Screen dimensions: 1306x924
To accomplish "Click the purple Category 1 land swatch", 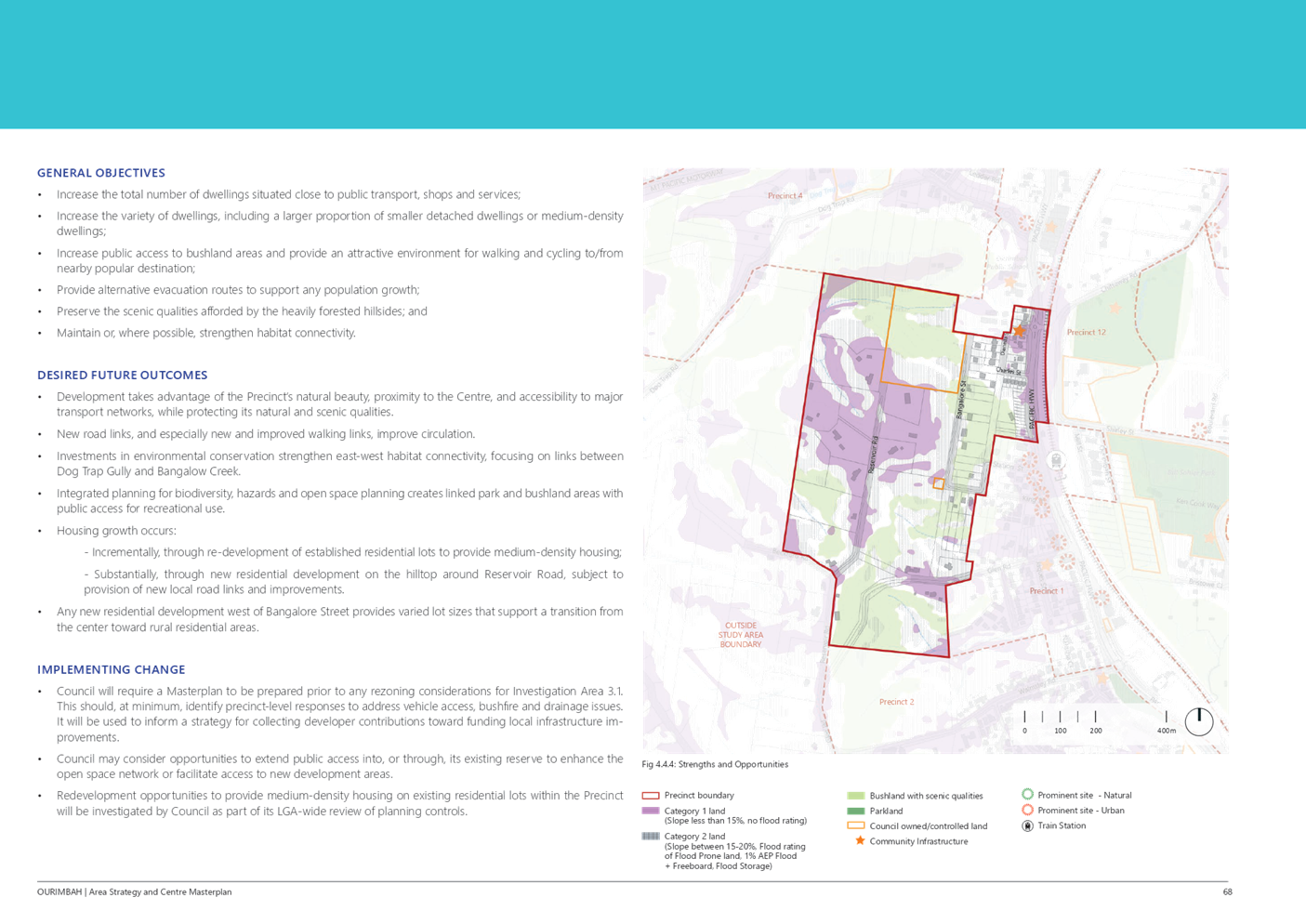I will pyautogui.click(x=651, y=811).
